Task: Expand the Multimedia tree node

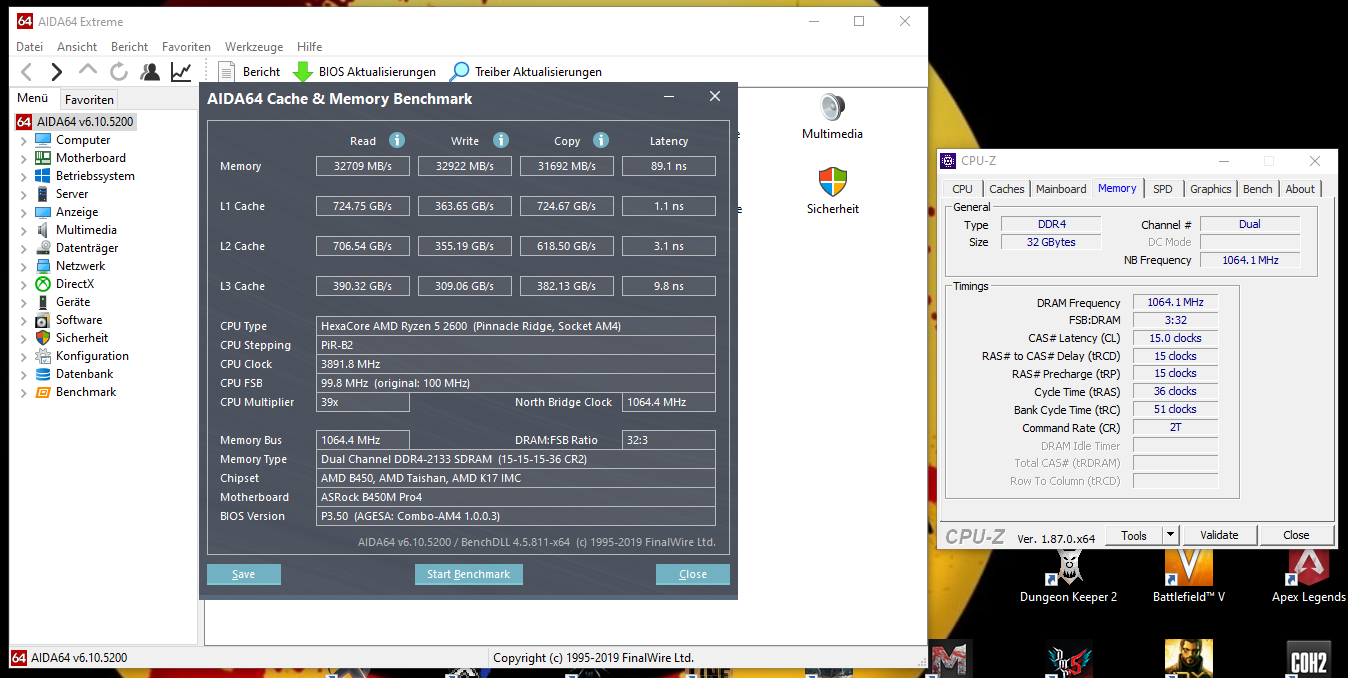Action: 24,230
